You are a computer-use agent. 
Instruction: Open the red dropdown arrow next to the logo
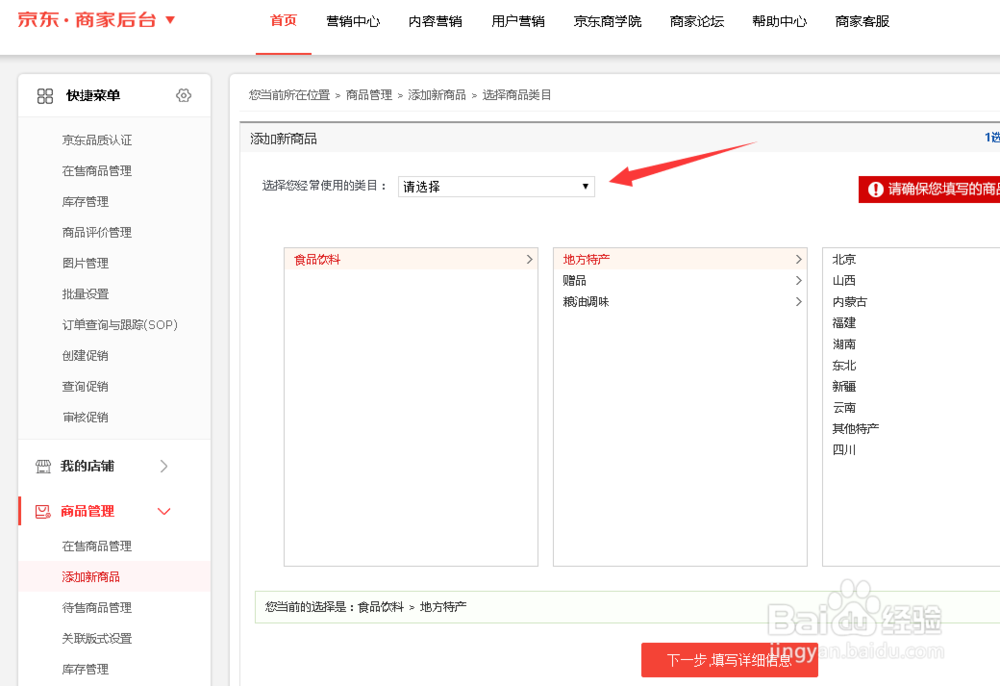[x=168, y=18]
